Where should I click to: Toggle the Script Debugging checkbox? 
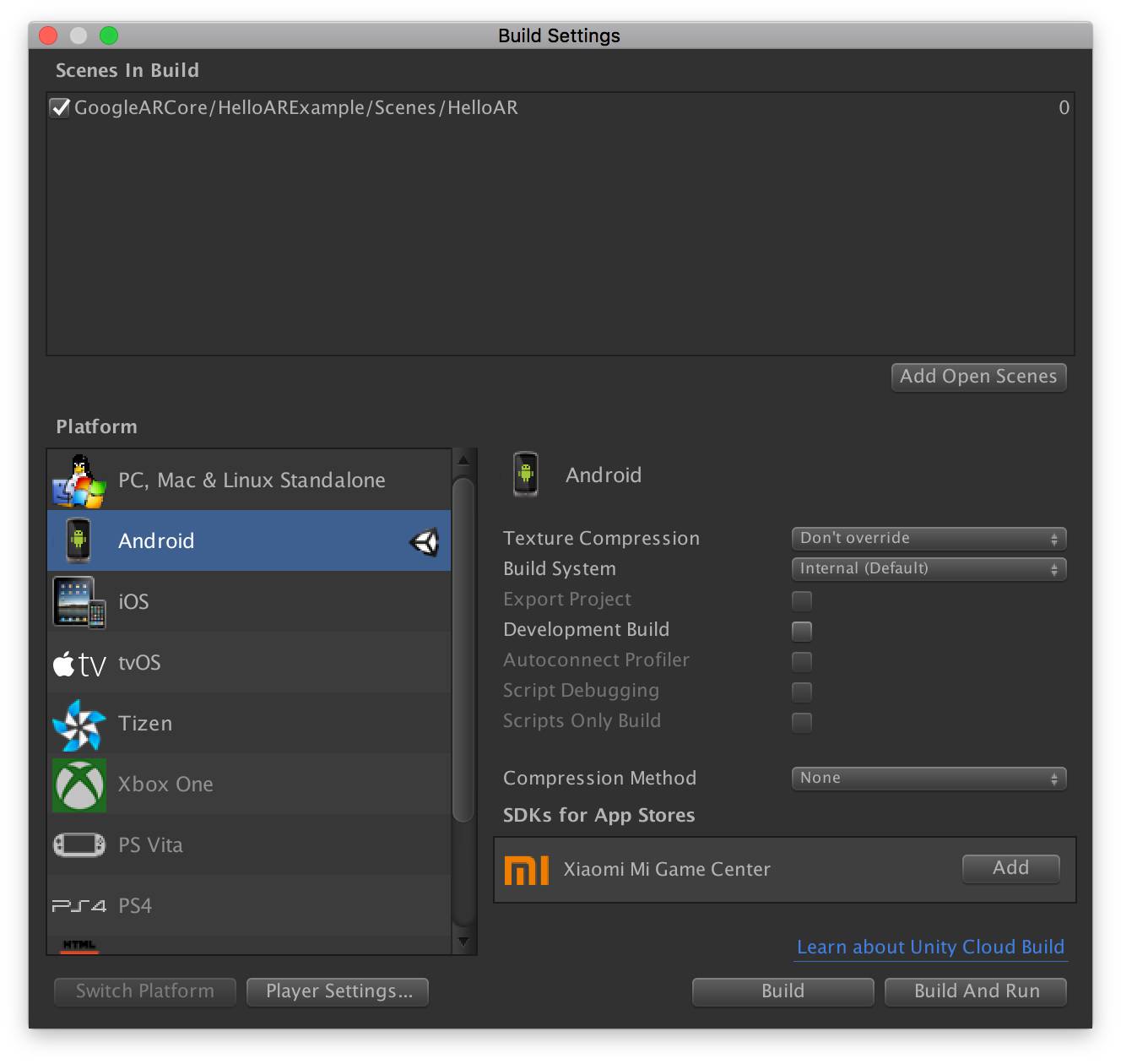tap(802, 692)
